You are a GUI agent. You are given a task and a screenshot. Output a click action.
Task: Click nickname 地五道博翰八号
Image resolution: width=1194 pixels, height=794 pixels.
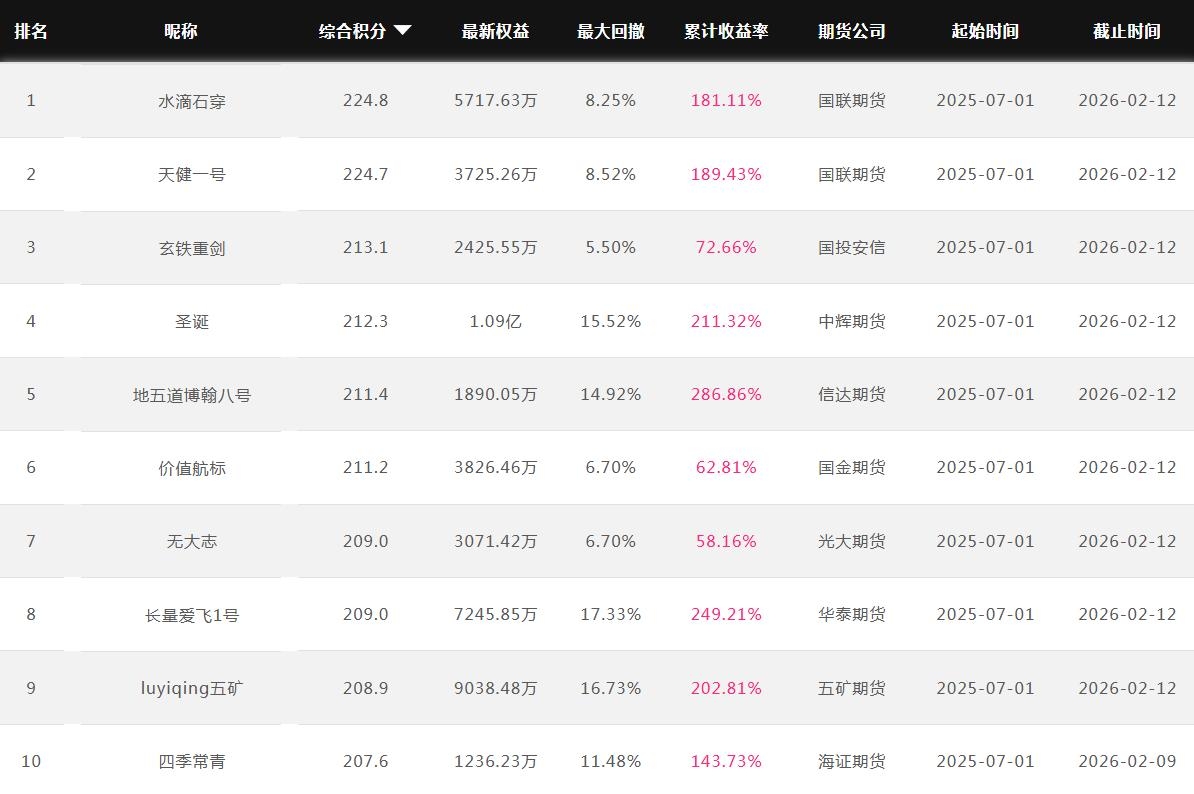192,395
